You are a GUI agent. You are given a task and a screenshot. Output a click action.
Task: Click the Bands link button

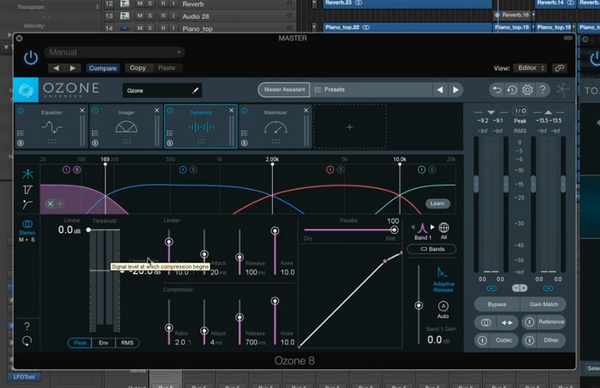pyautogui.click(x=432, y=249)
